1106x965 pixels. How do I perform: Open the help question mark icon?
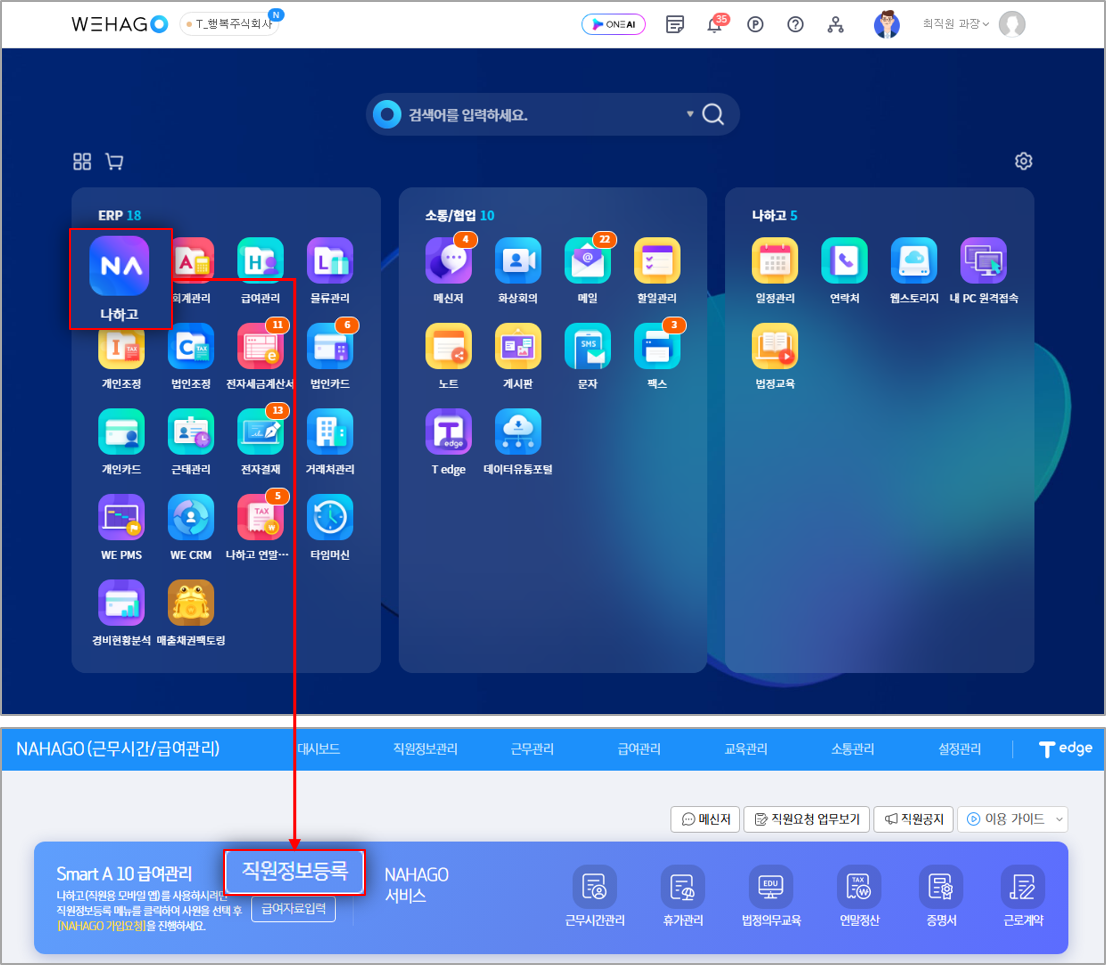point(795,25)
